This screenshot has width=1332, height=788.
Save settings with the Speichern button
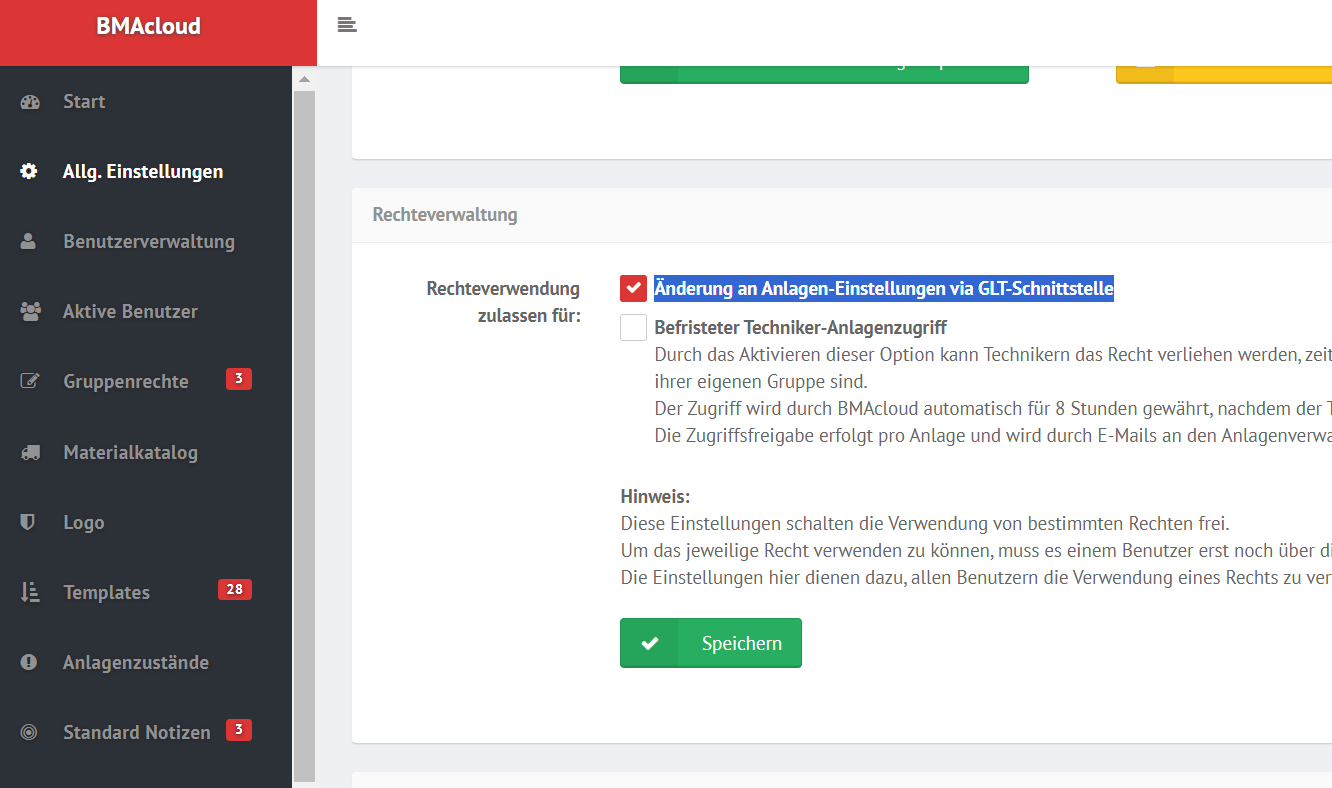pyautogui.click(x=711, y=643)
